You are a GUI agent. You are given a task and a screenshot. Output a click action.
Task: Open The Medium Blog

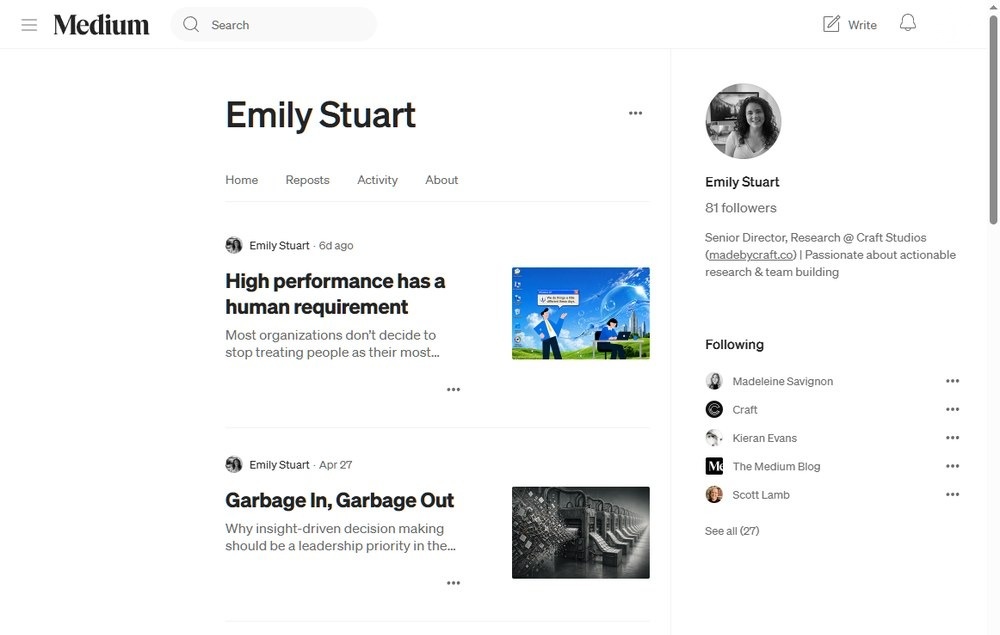[x=776, y=467]
